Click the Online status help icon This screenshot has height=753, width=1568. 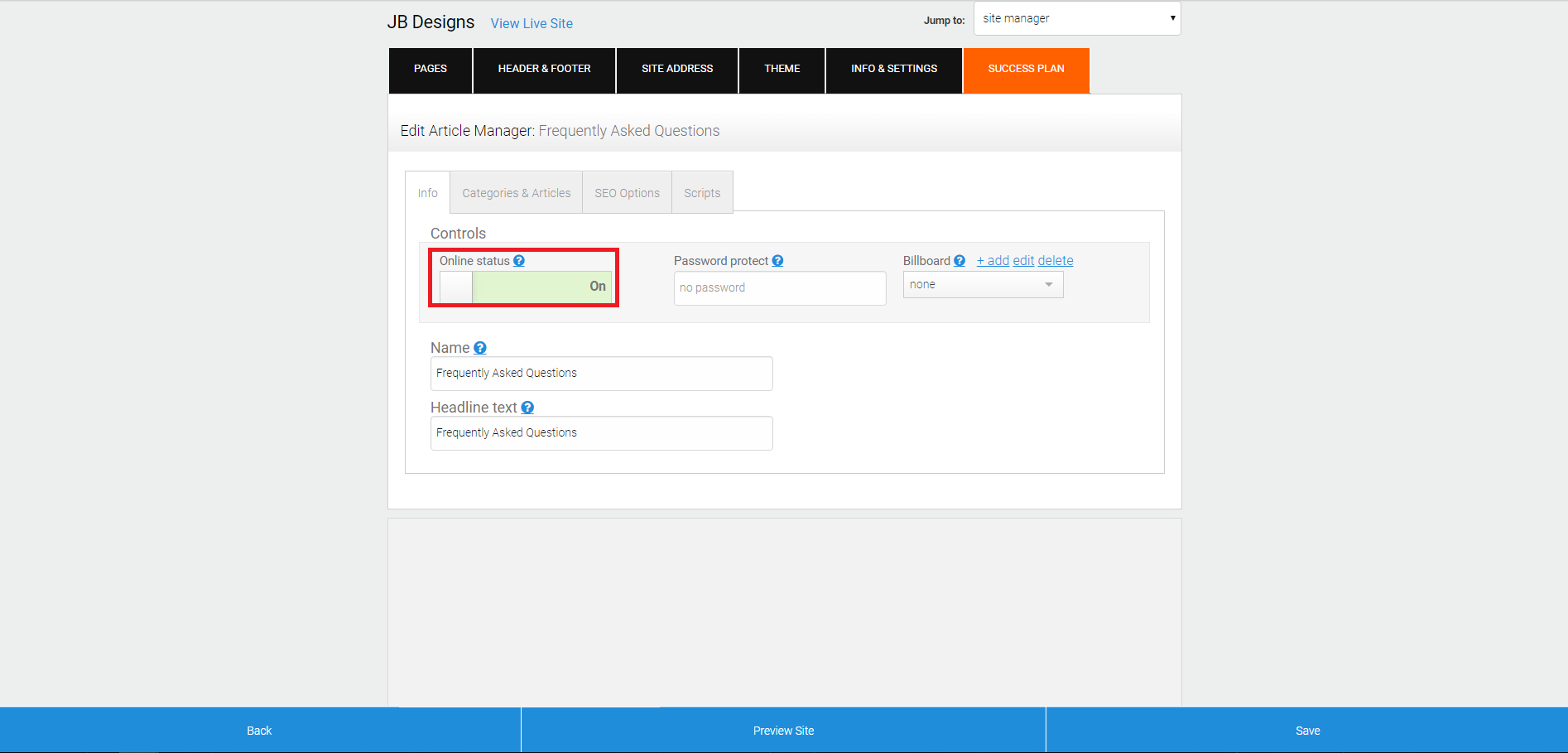click(x=519, y=261)
